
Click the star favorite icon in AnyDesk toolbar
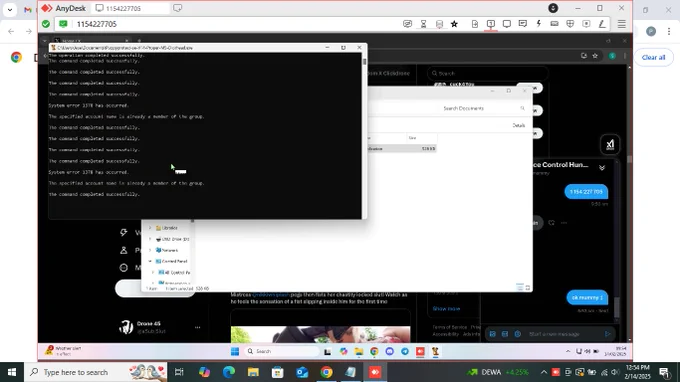coord(454,24)
